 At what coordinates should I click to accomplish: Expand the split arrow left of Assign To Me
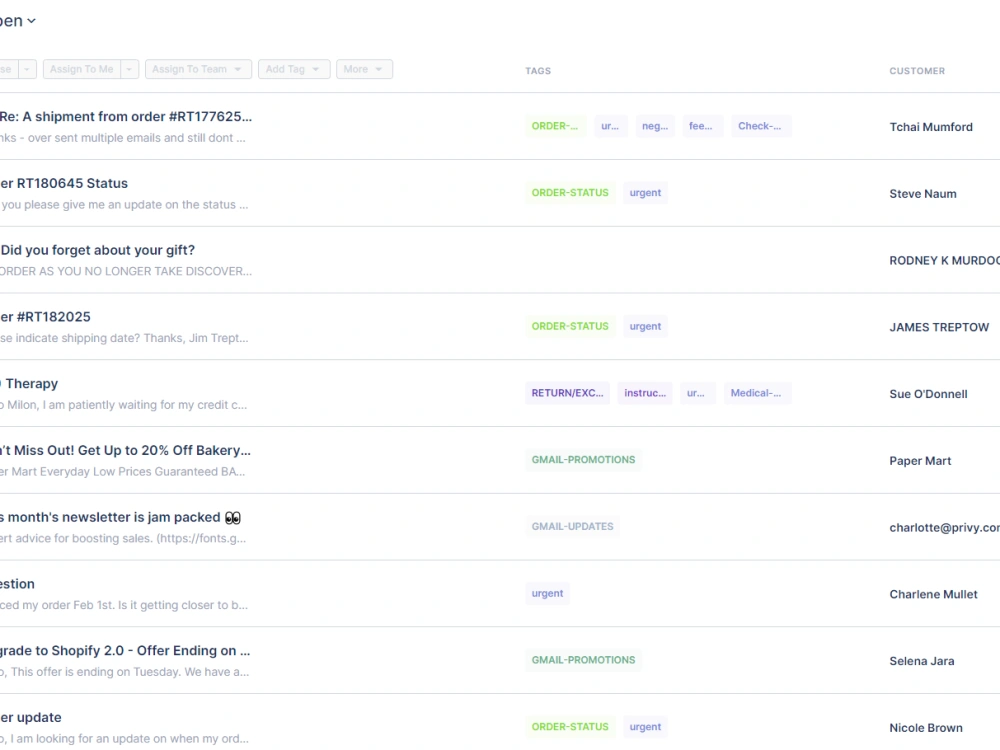tap(27, 69)
